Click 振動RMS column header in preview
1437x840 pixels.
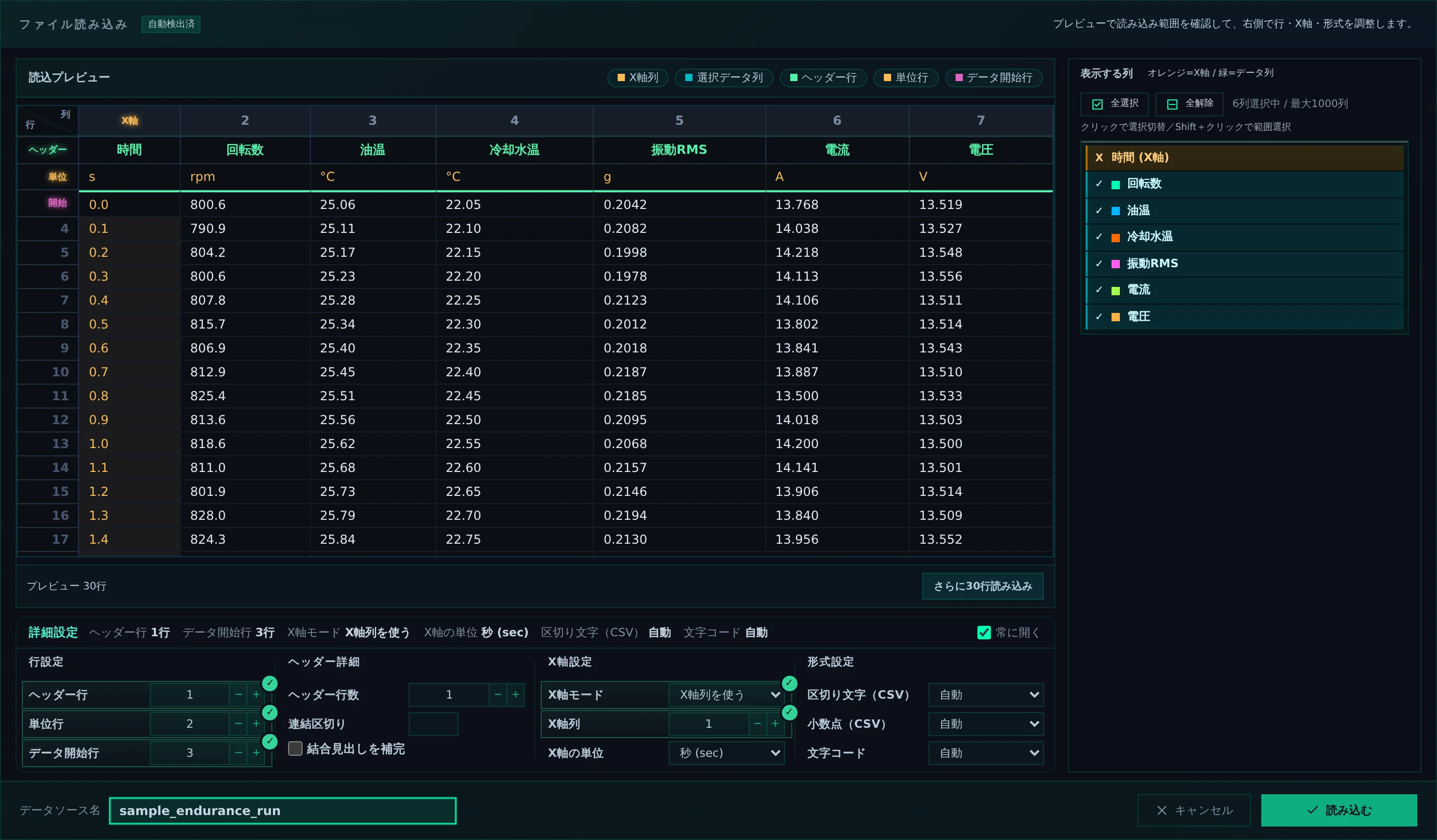678,150
